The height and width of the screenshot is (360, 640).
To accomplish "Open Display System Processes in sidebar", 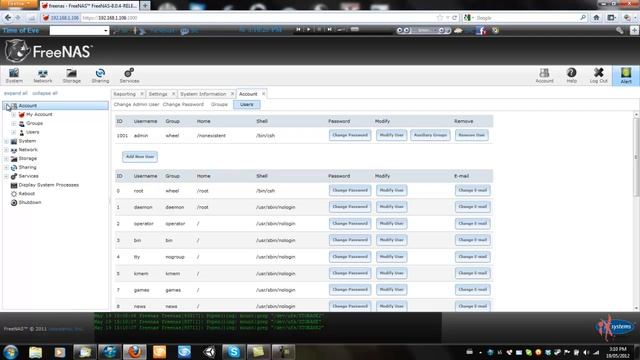I will (x=49, y=185).
